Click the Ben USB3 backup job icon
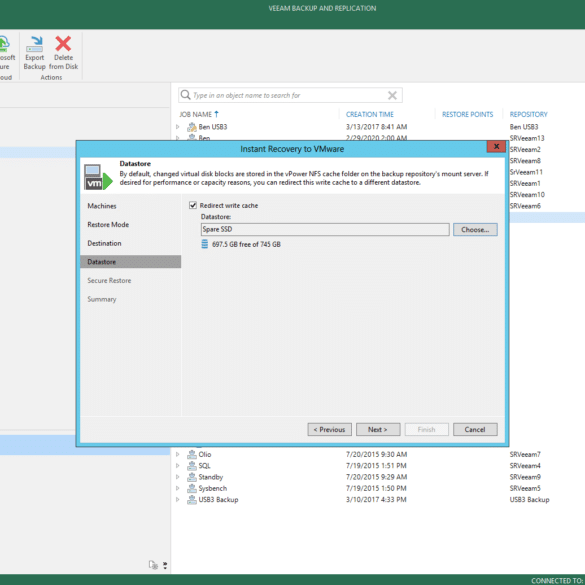The image size is (585, 585). (192, 127)
